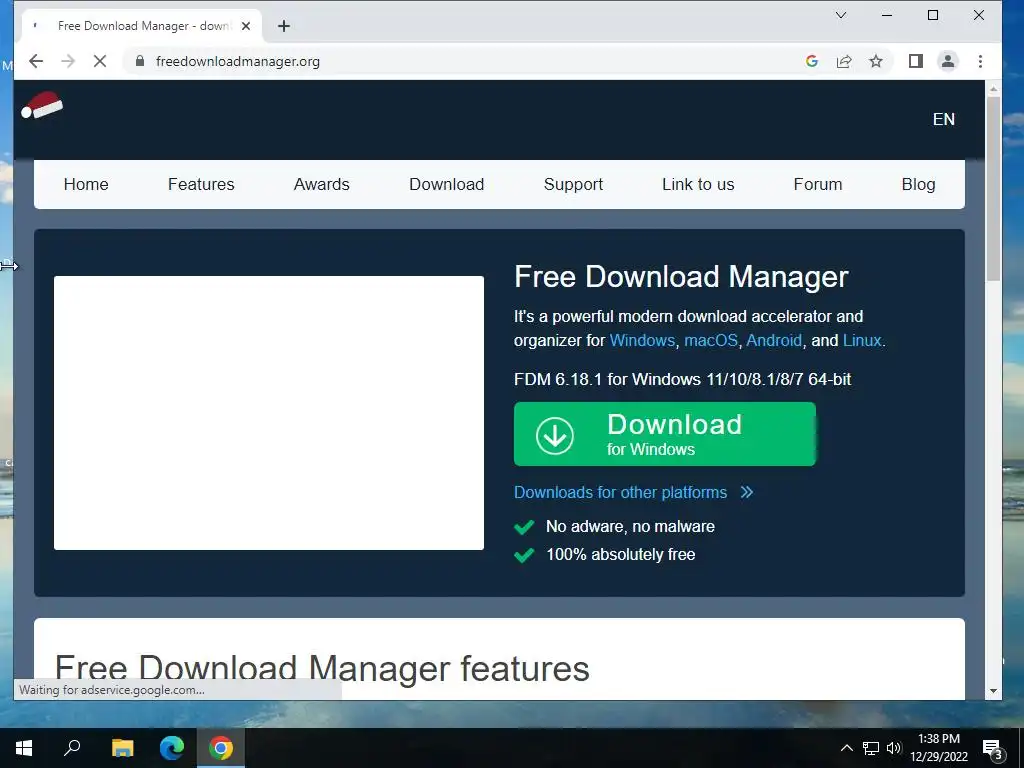1024x768 pixels.
Task: Open the Awards menu item
Action: click(322, 184)
